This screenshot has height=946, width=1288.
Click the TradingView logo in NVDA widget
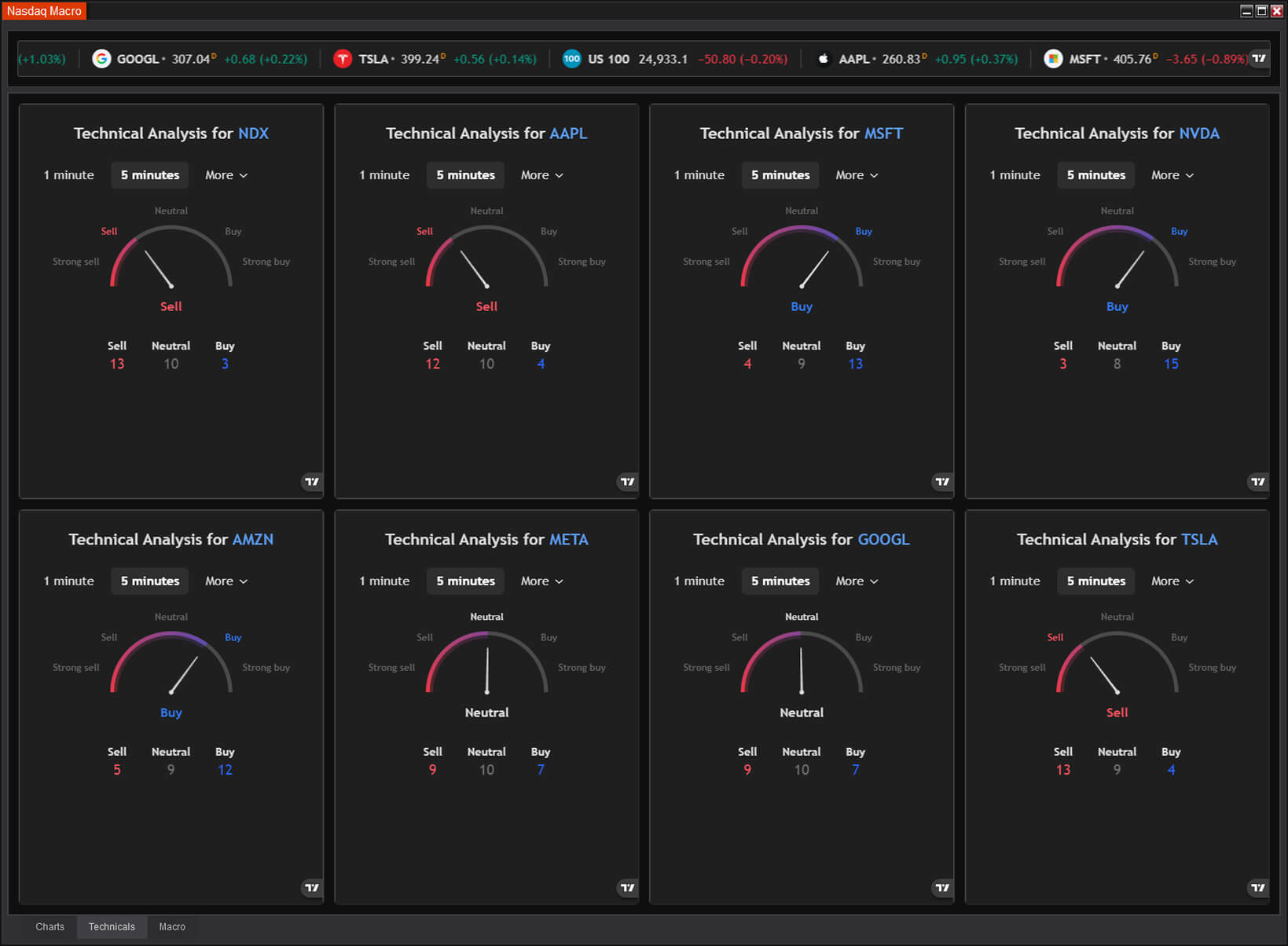pos(1257,482)
